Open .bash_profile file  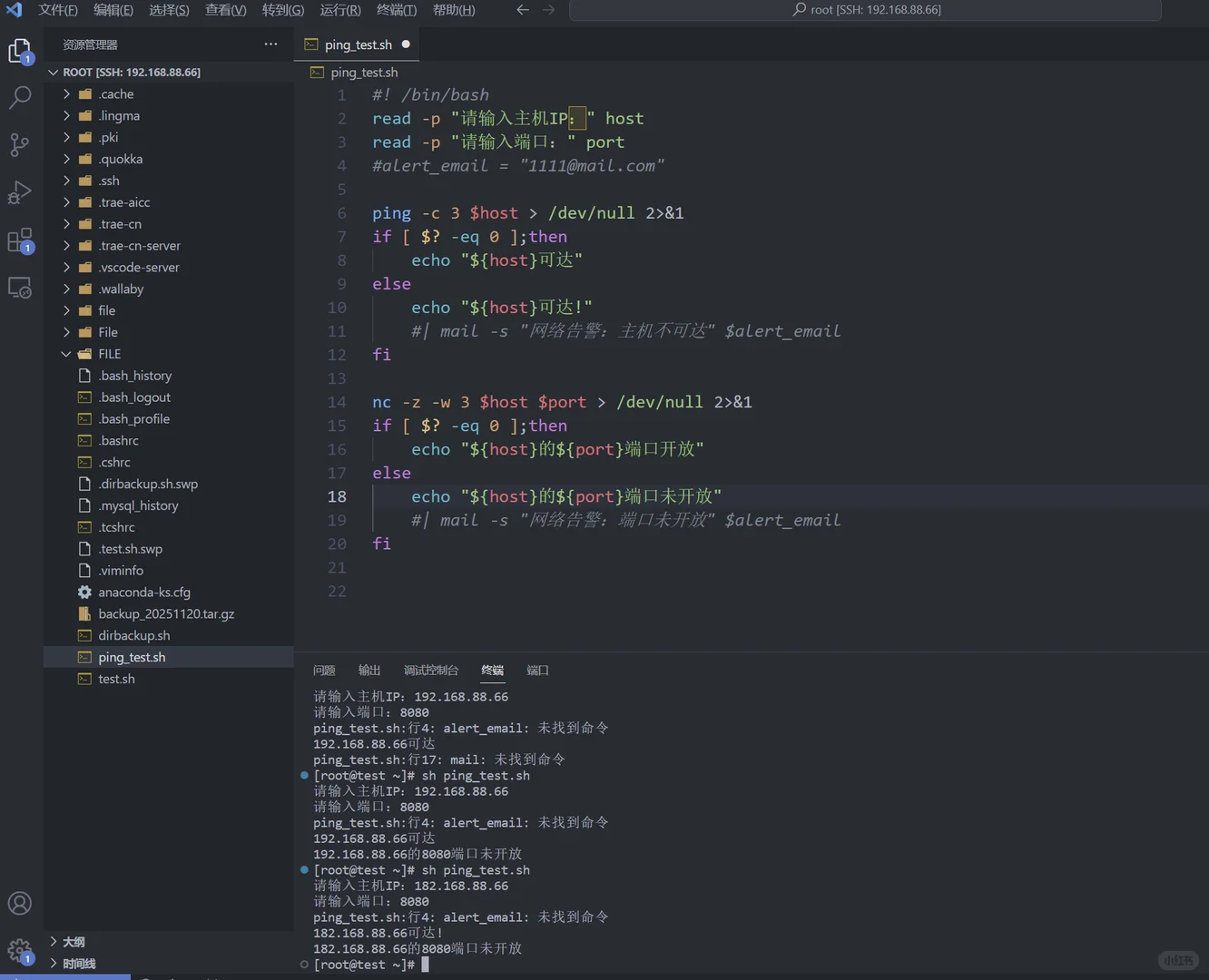pos(169,419)
